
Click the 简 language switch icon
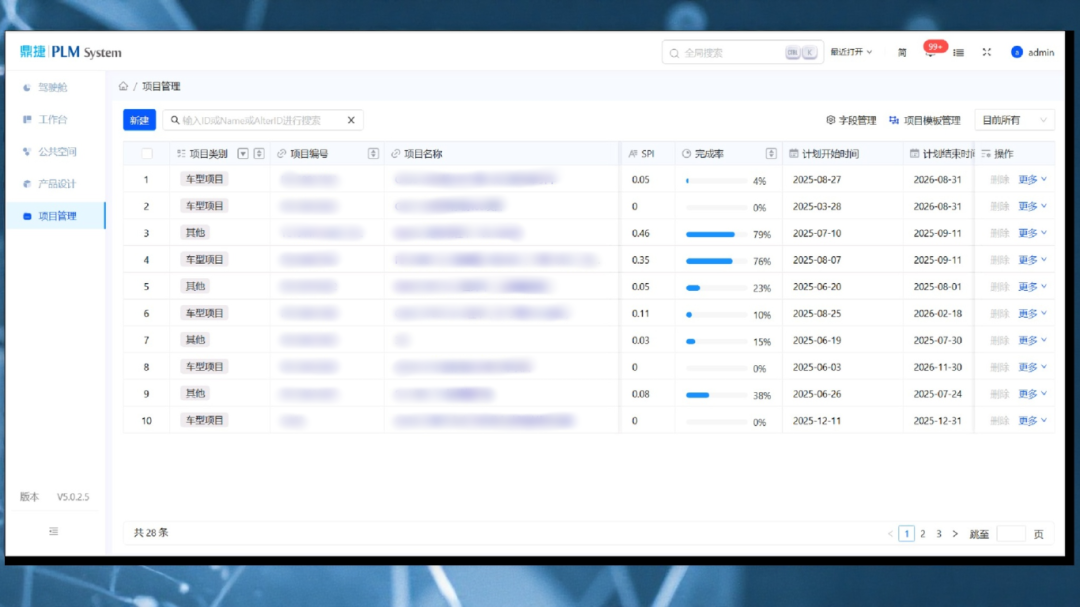[902, 52]
